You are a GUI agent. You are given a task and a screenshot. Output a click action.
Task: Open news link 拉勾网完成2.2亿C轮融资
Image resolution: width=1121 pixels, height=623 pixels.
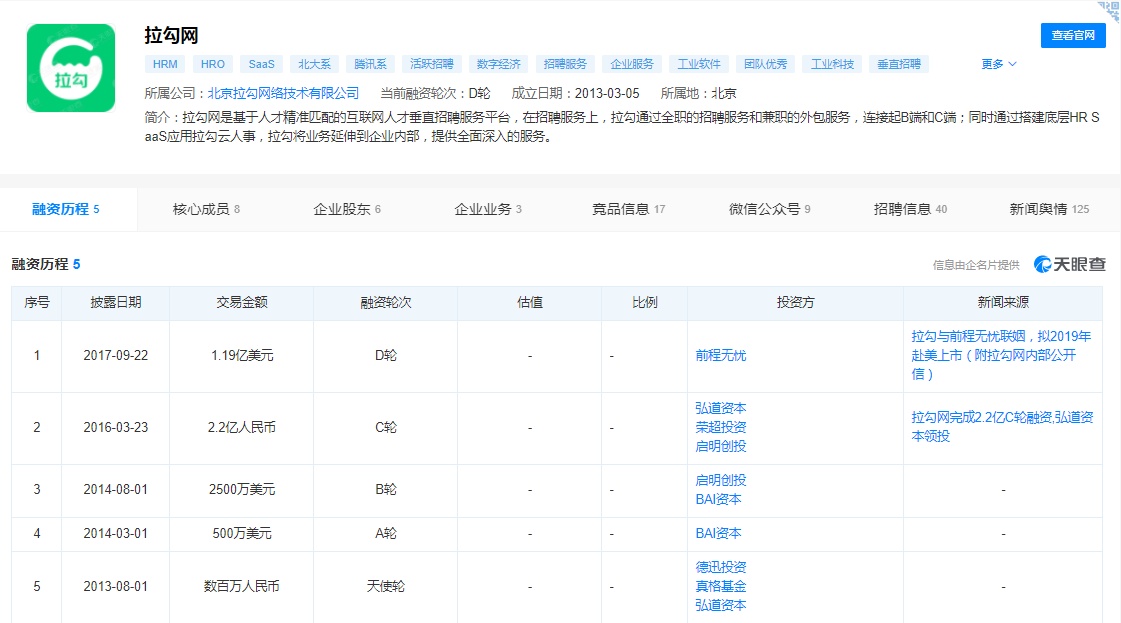point(1001,427)
